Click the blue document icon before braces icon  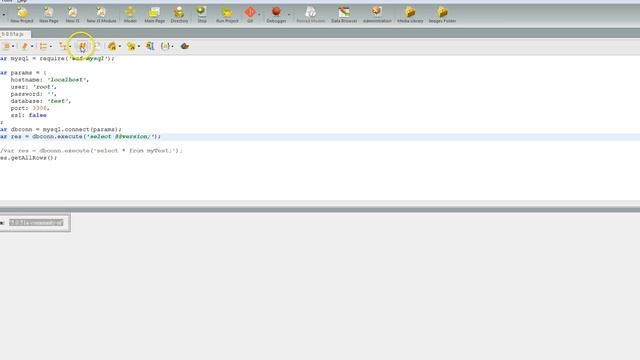click(150, 46)
